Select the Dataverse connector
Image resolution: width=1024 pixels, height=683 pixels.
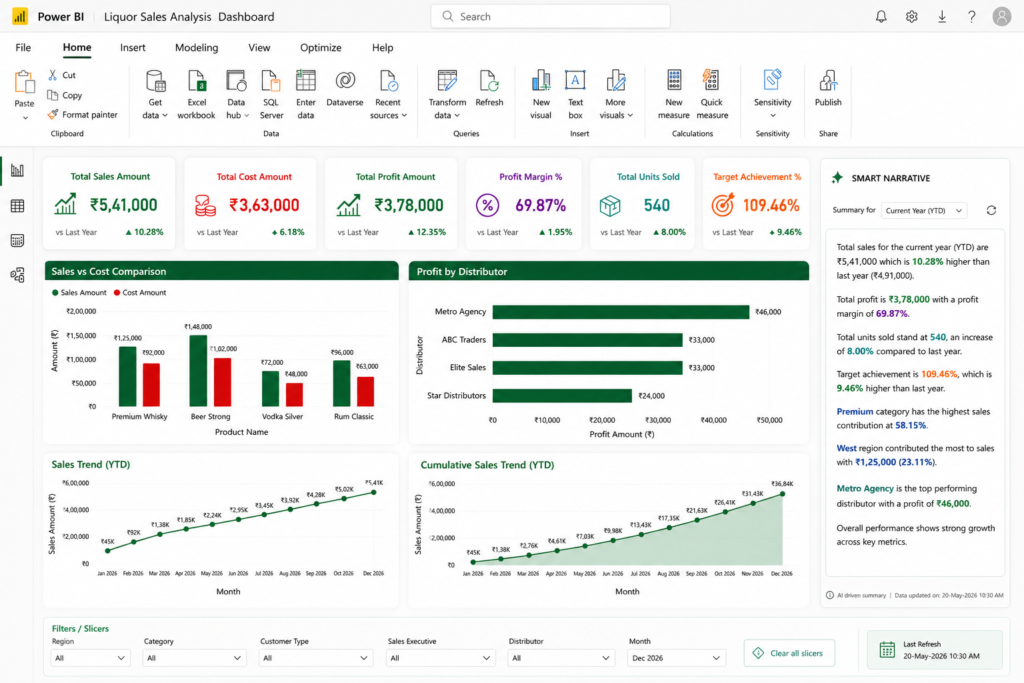tap(345, 88)
